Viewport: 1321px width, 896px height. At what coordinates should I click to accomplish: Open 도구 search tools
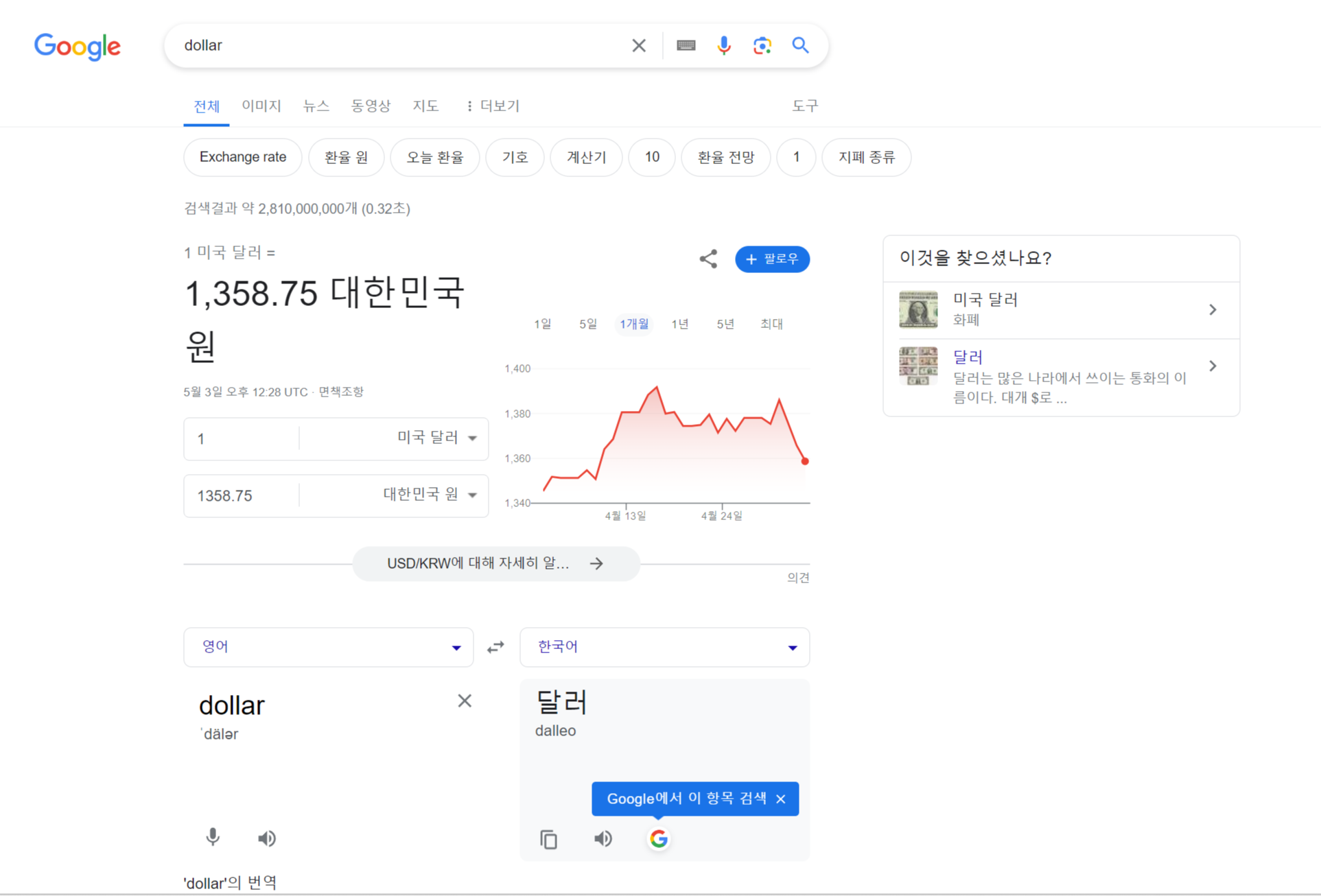[x=805, y=106]
